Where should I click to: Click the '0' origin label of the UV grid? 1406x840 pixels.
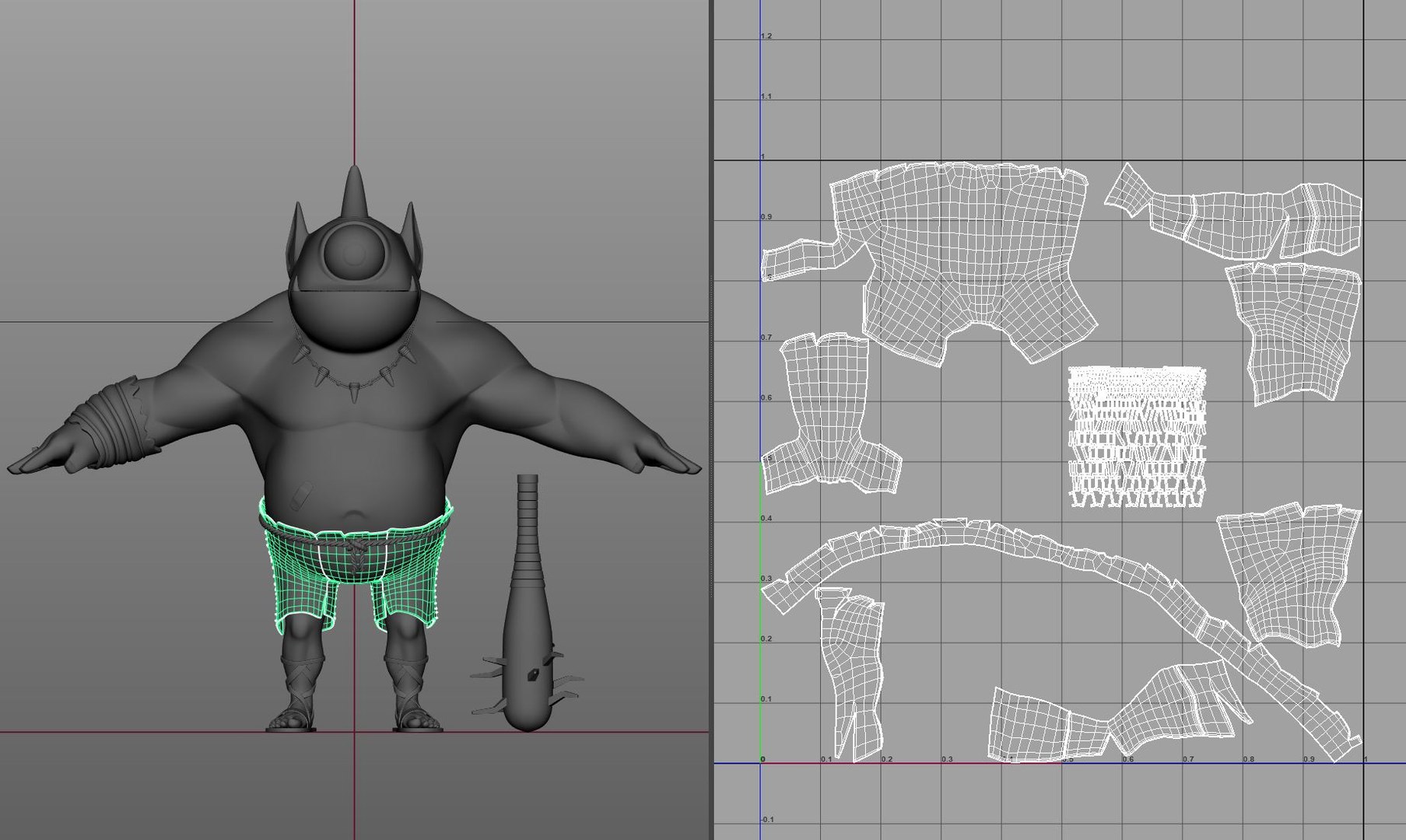pyautogui.click(x=763, y=759)
